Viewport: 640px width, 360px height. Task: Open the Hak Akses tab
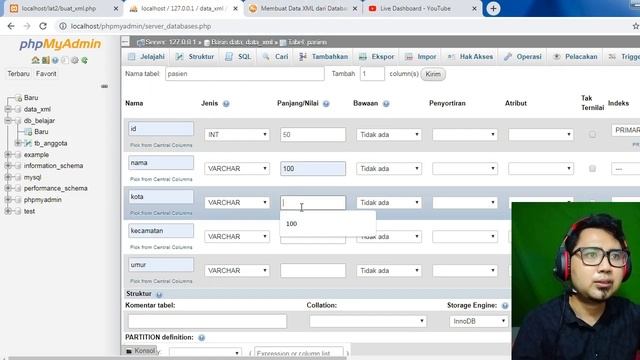tap(470, 57)
